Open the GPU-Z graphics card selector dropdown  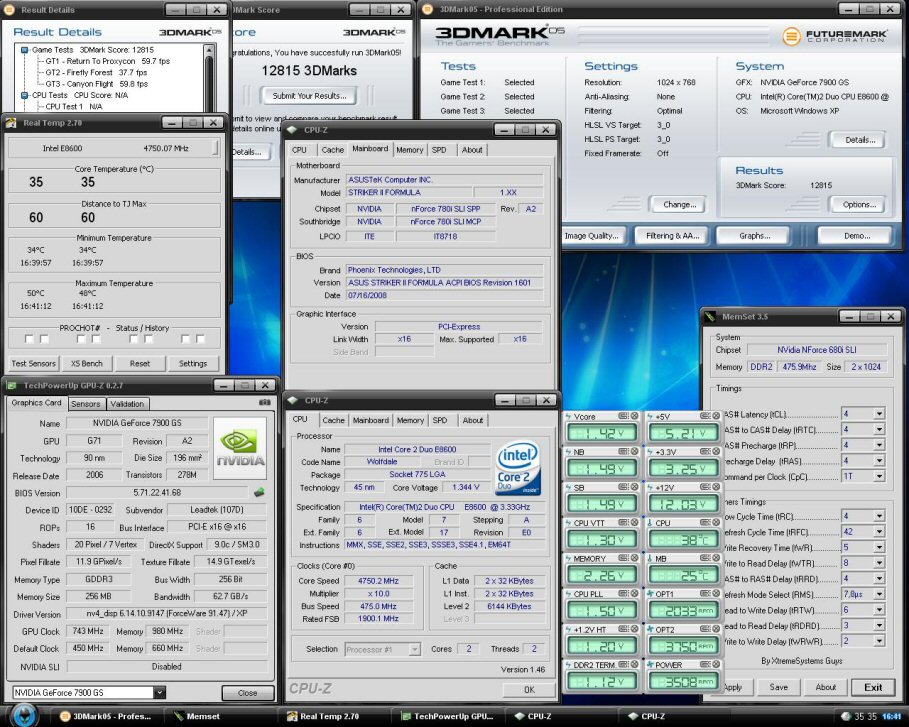[x=159, y=692]
